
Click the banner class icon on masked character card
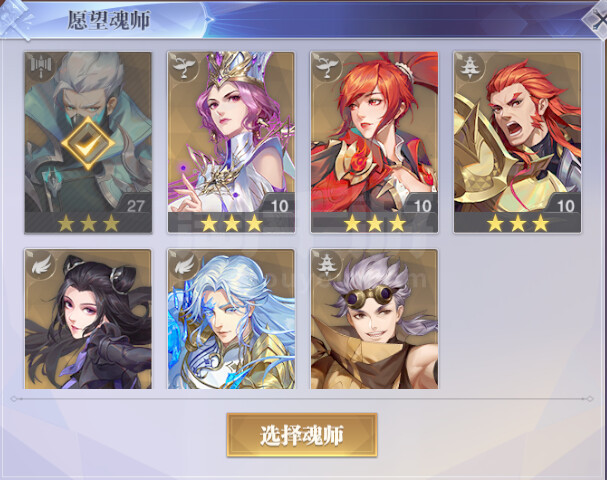pos(39,65)
